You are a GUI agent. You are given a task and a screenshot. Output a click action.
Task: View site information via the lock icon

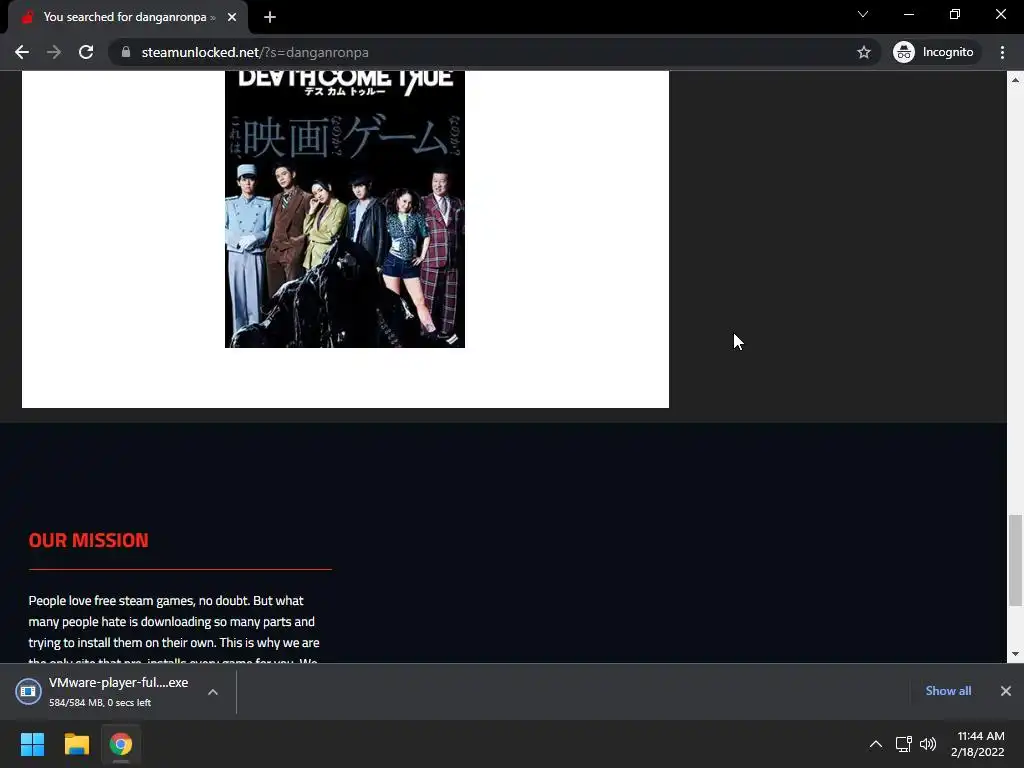pyautogui.click(x=126, y=52)
